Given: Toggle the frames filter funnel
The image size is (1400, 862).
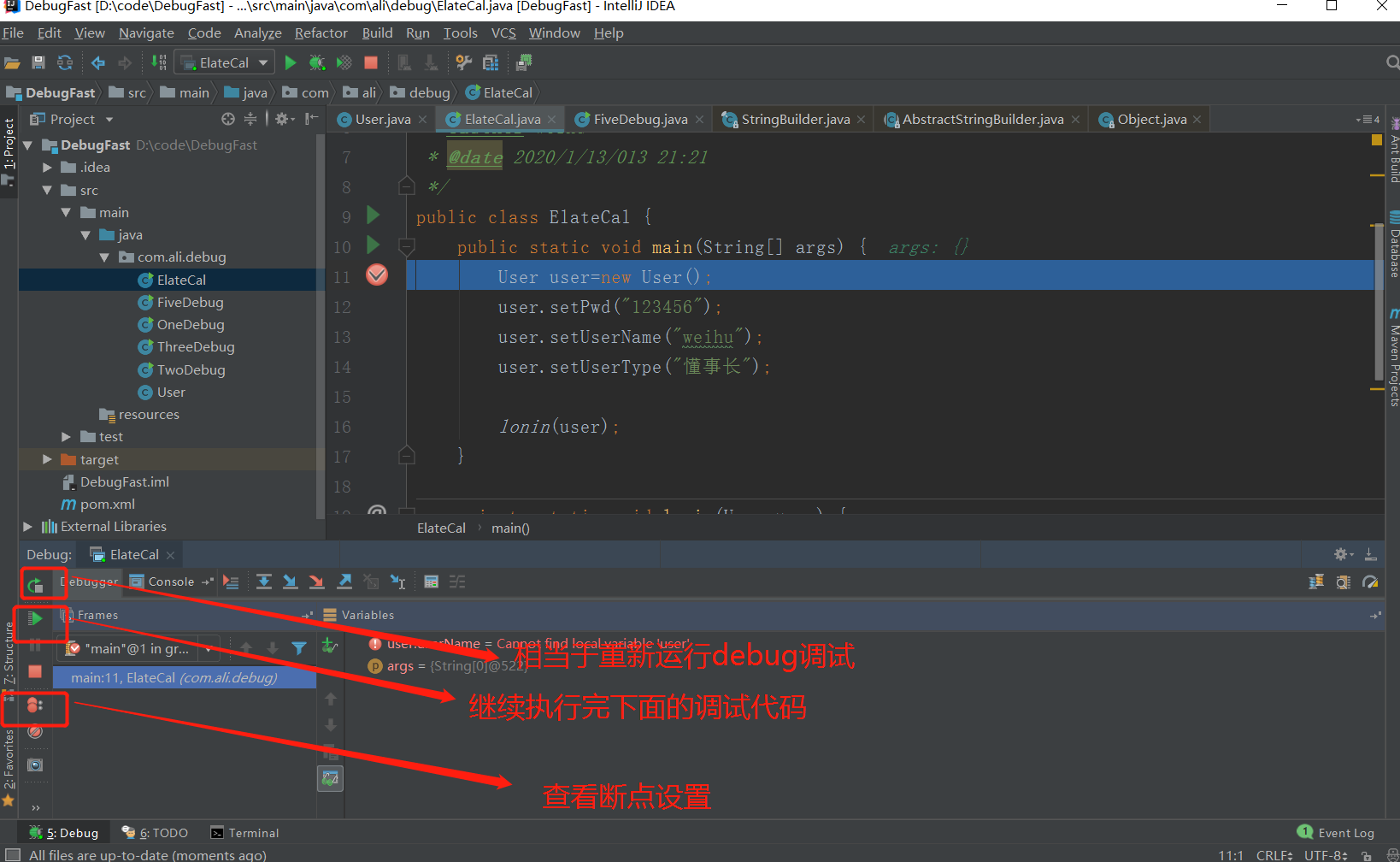Looking at the screenshot, I should click(299, 648).
